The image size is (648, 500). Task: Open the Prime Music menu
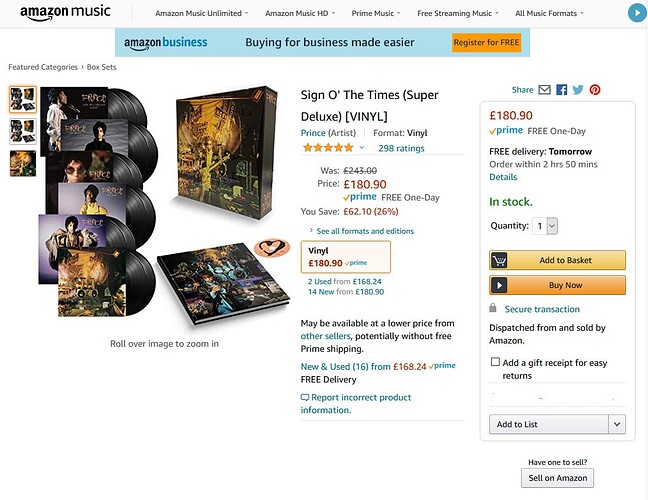click(376, 13)
